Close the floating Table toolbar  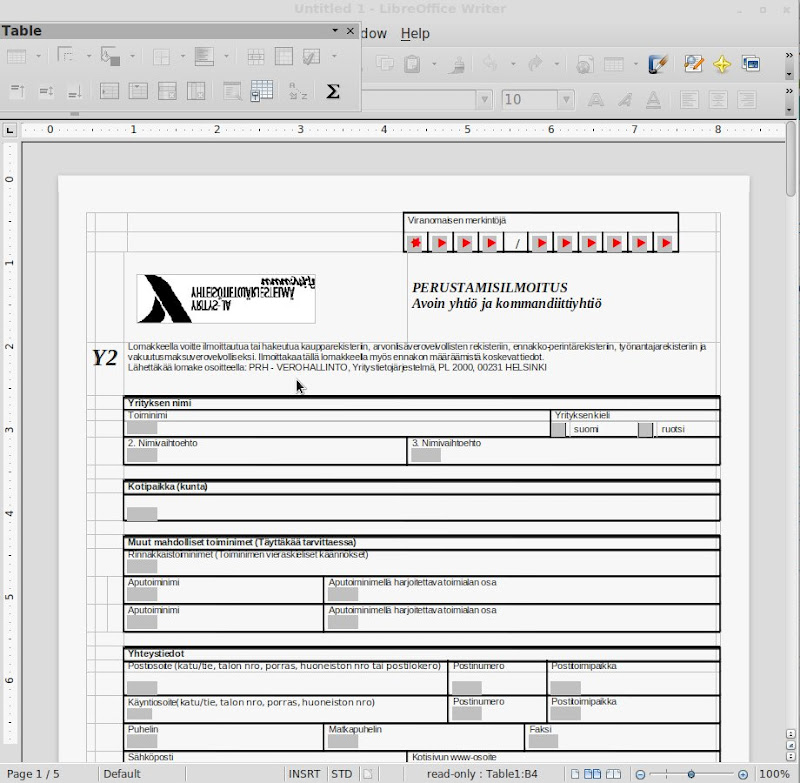click(350, 31)
